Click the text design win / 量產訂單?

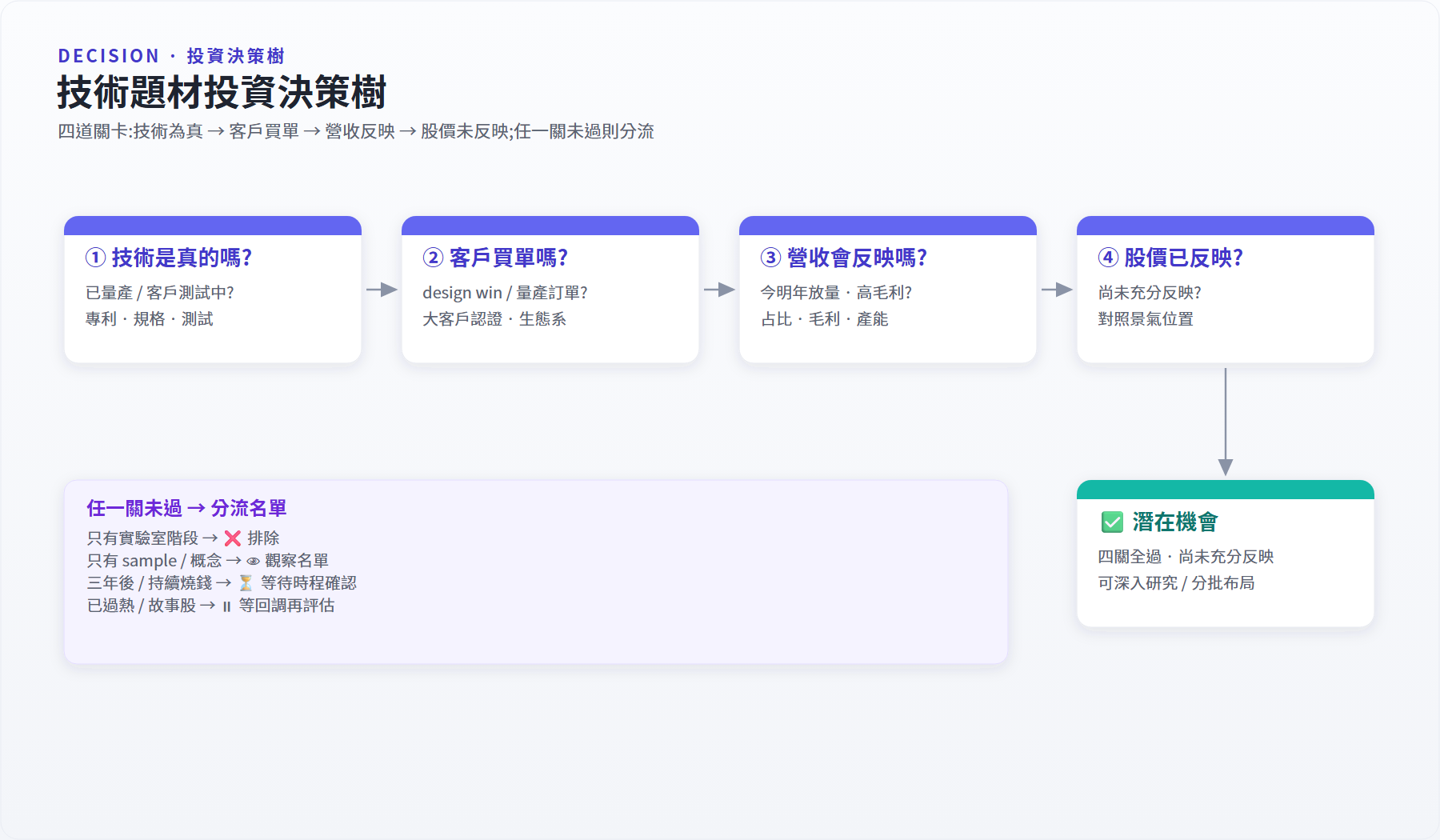click(506, 293)
